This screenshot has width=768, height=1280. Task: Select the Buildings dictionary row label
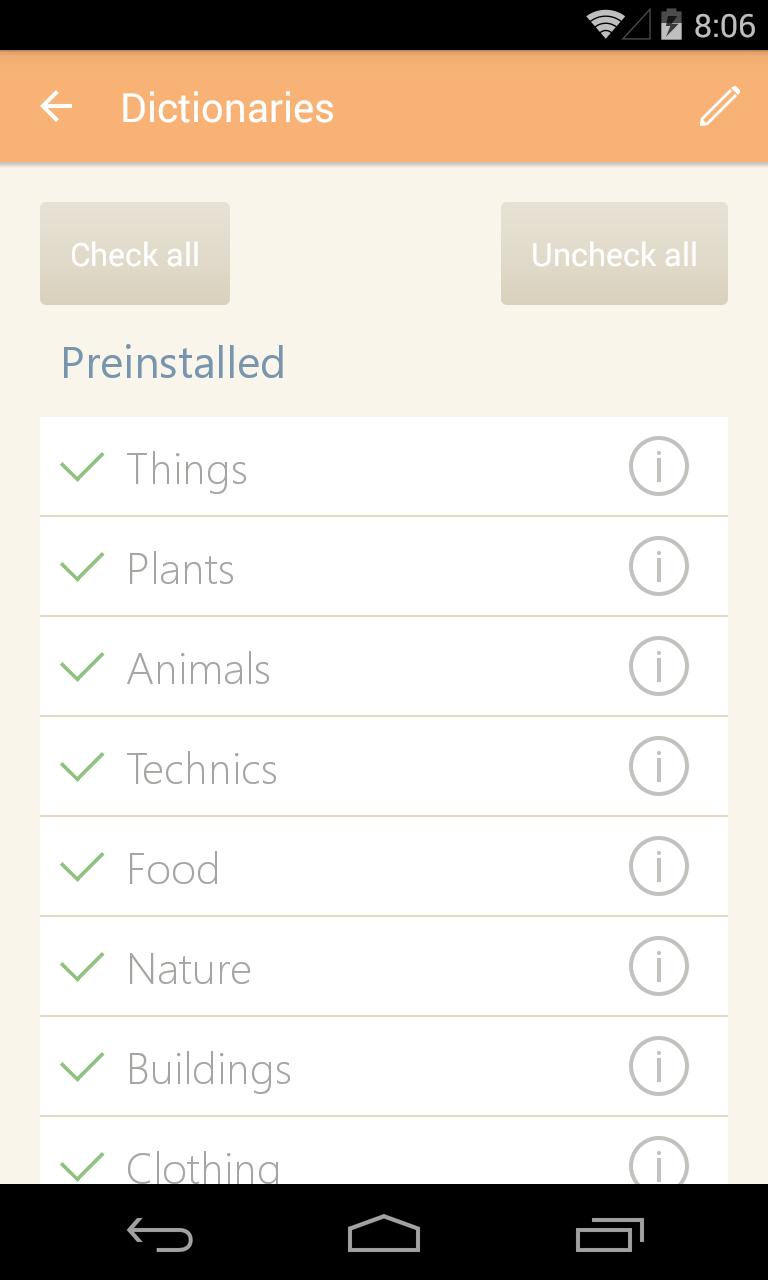point(209,1069)
